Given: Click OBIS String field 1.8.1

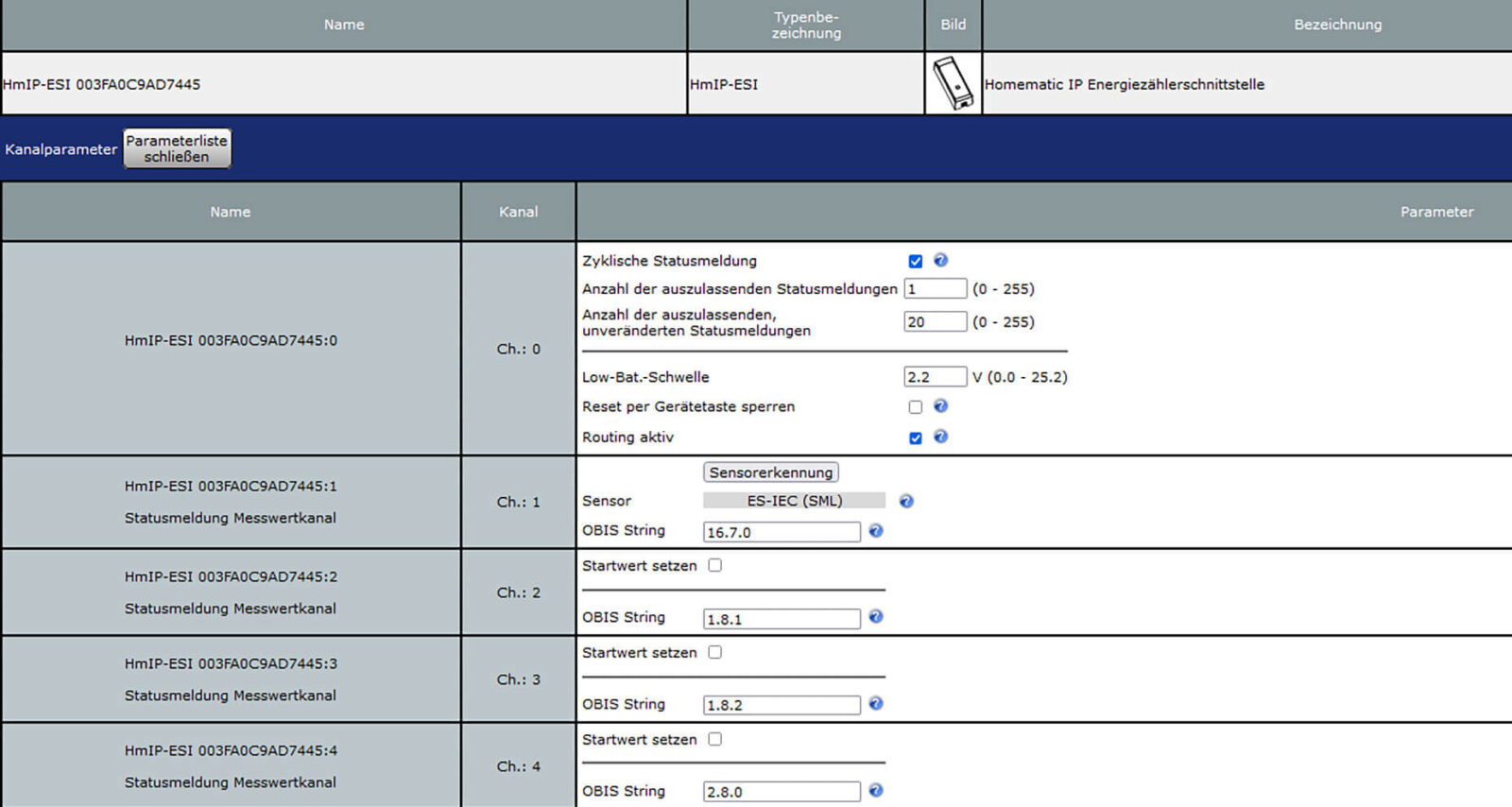Looking at the screenshot, I should pyautogui.click(x=782, y=619).
